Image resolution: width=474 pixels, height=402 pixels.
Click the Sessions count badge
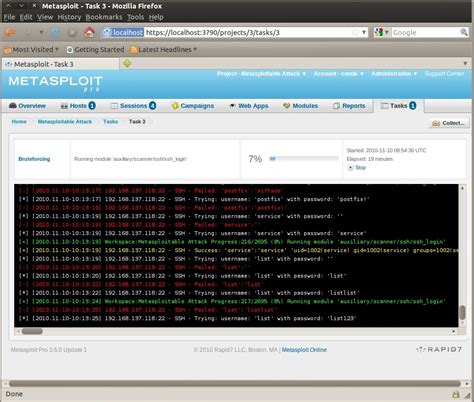[x=152, y=106]
